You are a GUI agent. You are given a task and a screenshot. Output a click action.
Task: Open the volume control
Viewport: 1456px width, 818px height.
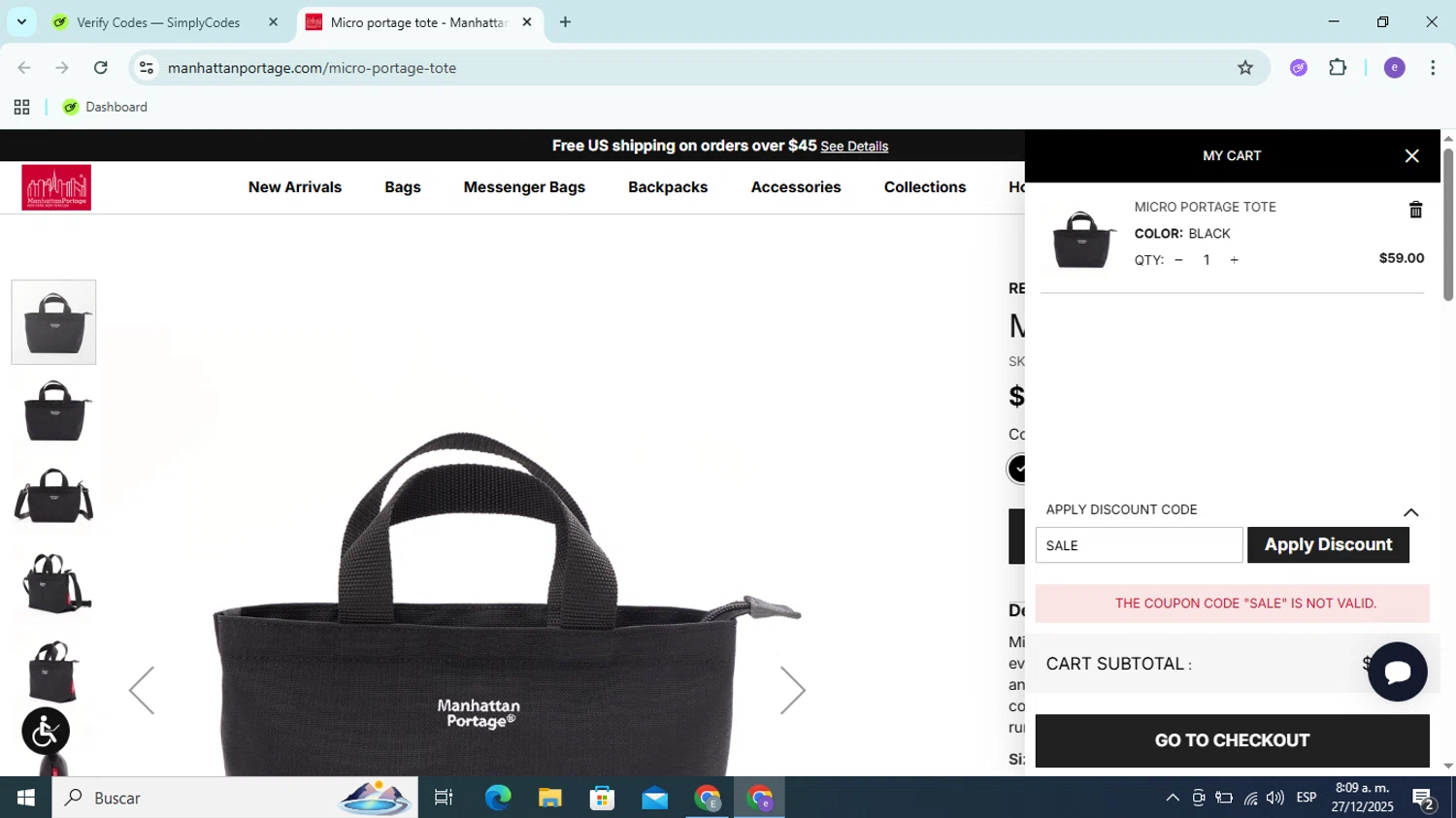pos(1275,798)
